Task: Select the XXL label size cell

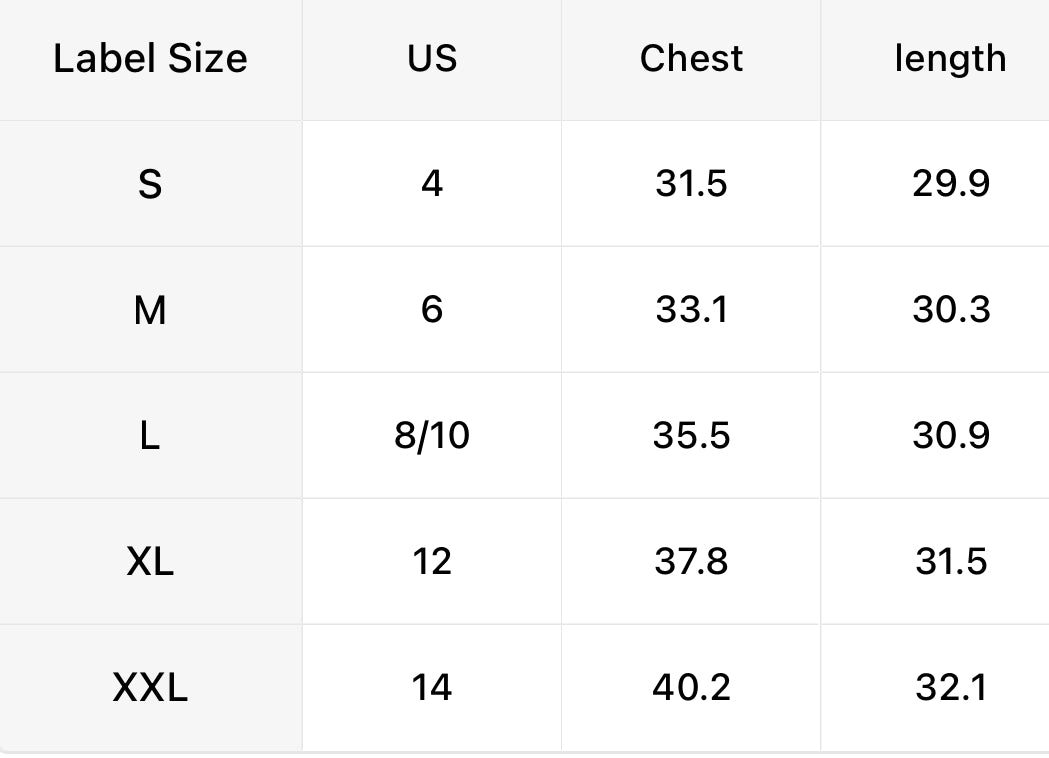Action: click(150, 688)
